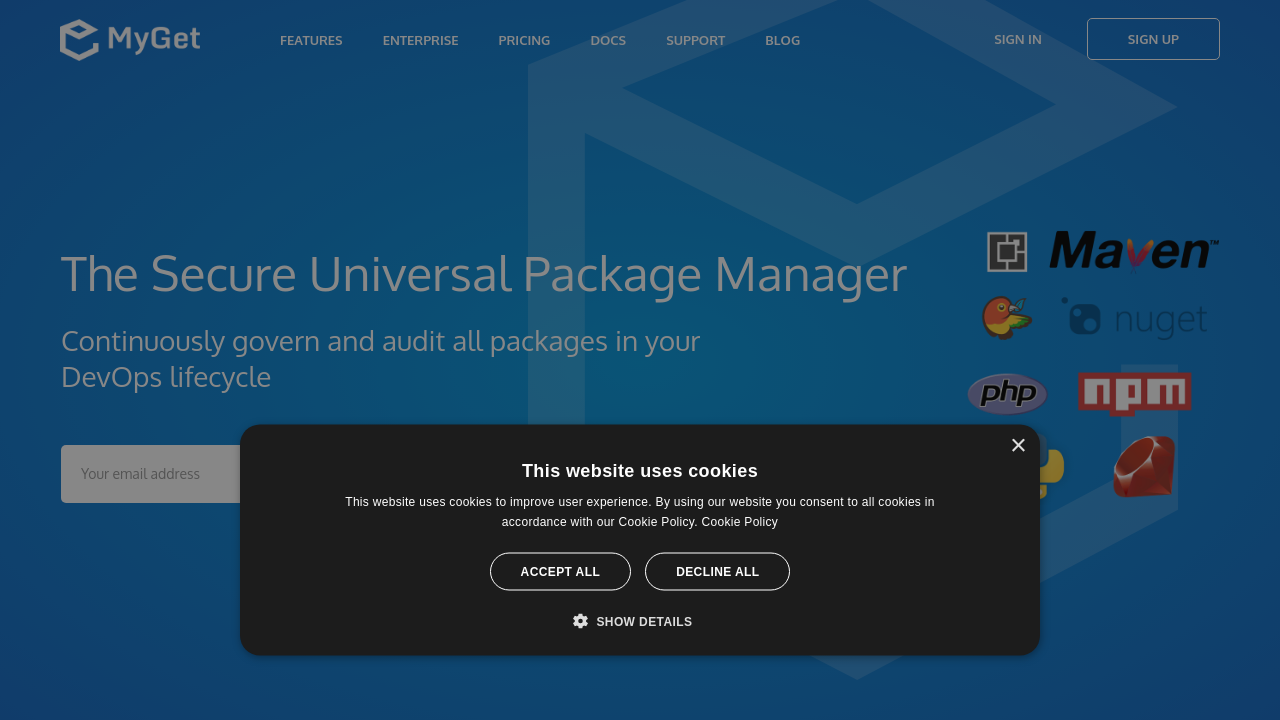Viewport: 1280px width, 720px height.
Task: Open the Enterprise page
Action: tap(420, 40)
